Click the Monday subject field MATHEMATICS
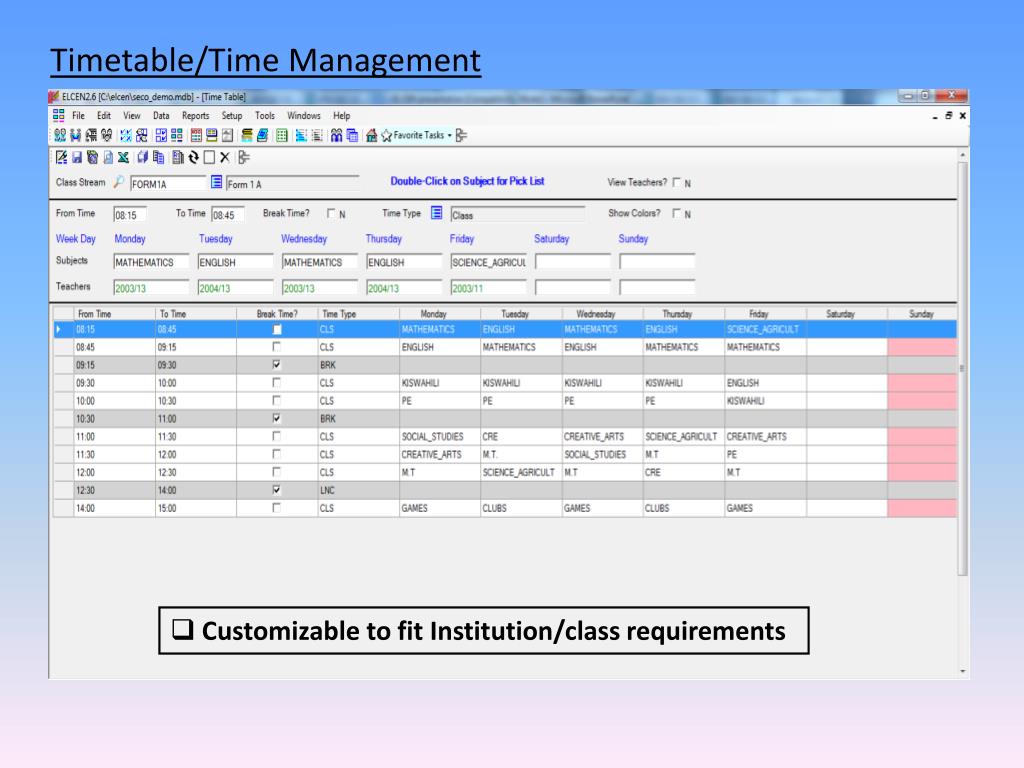This screenshot has width=1024, height=768. (x=151, y=262)
